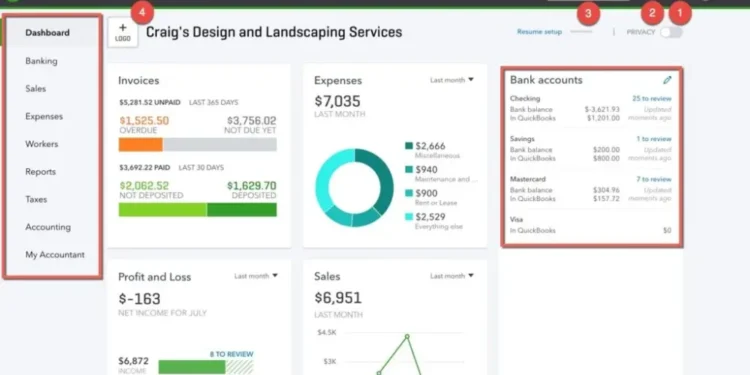Viewport: 750px width, 375px height.
Task: Click the dark green deposited bar
Action: click(x=242, y=210)
